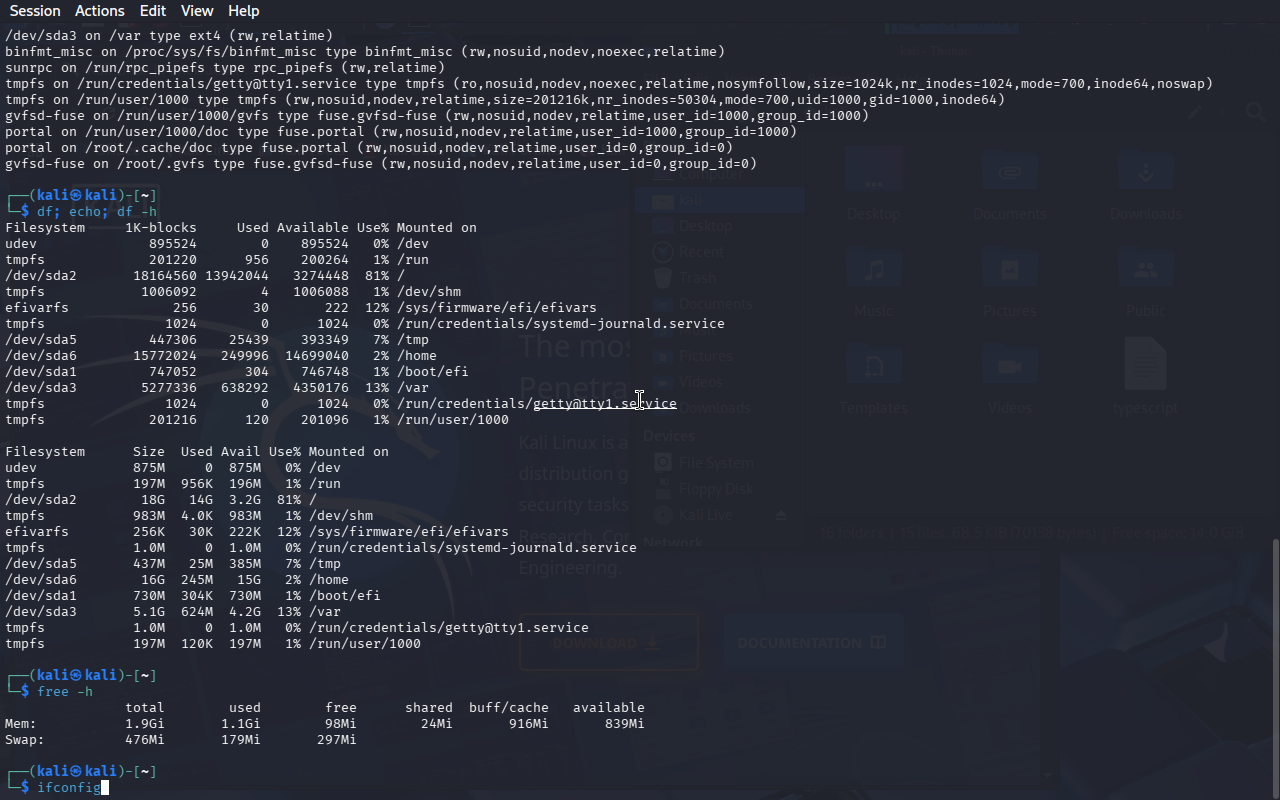Click the "buff/cache" column header
Image resolution: width=1280 pixels, height=800 pixels.
coord(508,708)
